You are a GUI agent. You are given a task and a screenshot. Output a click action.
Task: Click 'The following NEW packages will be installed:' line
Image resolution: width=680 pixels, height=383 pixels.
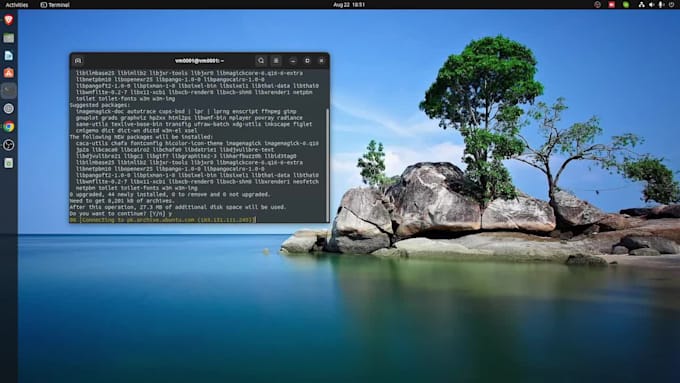coord(141,137)
